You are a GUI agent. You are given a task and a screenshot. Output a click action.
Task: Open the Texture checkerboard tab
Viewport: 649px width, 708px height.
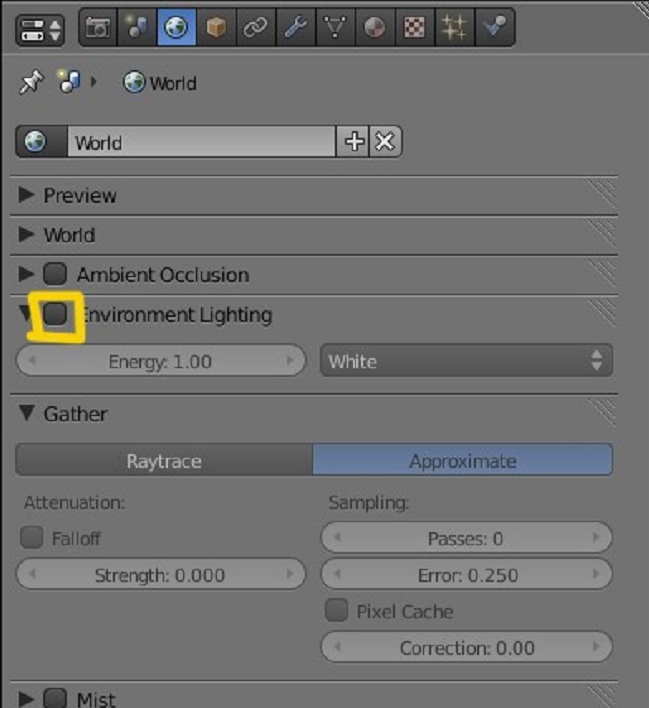tap(412, 28)
